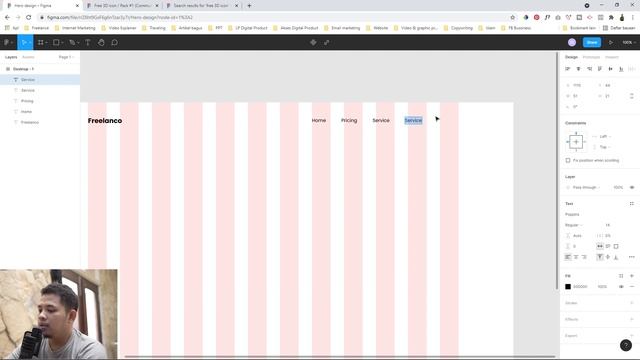Switch to the Inspect tab
Screen dimensions: 640x360
(x=611, y=57)
